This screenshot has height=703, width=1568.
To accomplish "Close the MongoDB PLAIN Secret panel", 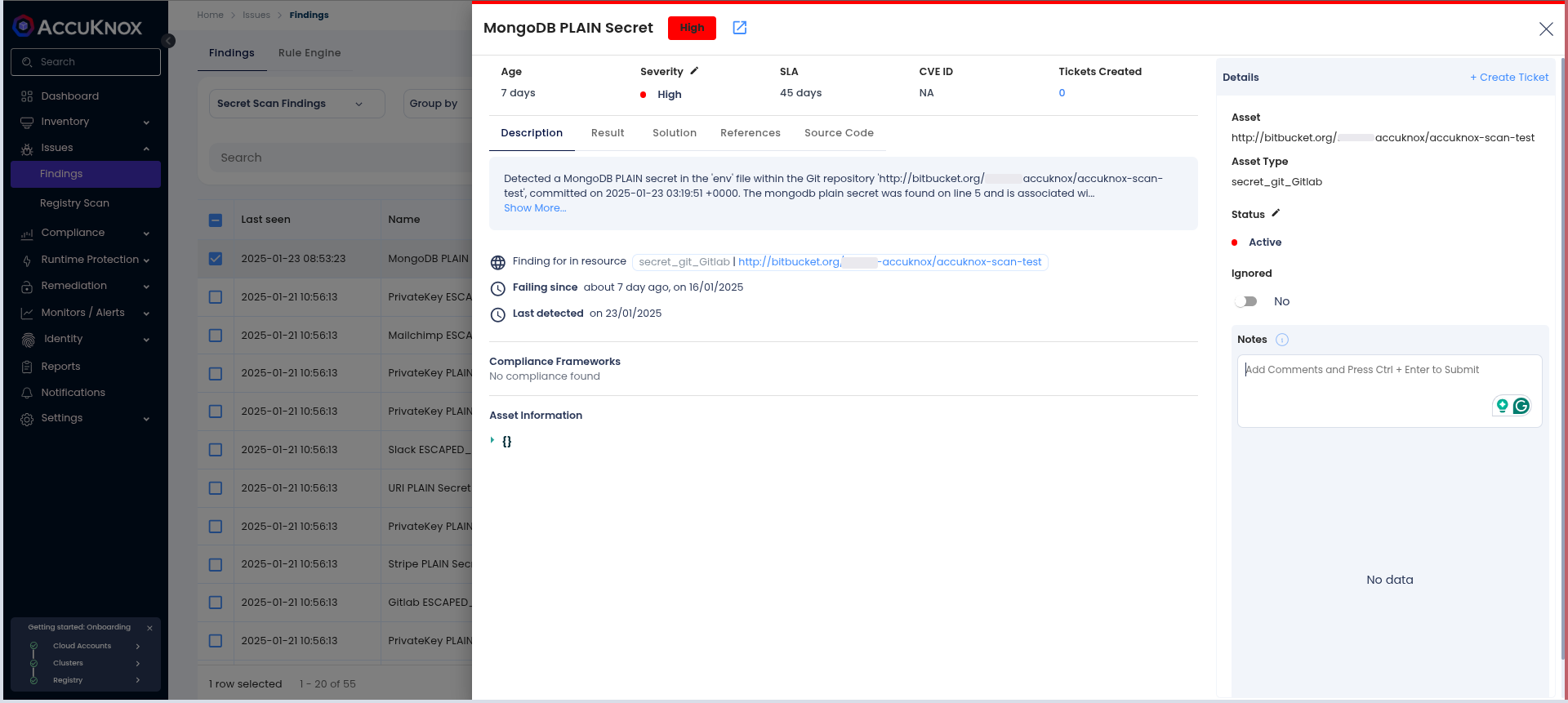I will click(x=1546, y=29).
